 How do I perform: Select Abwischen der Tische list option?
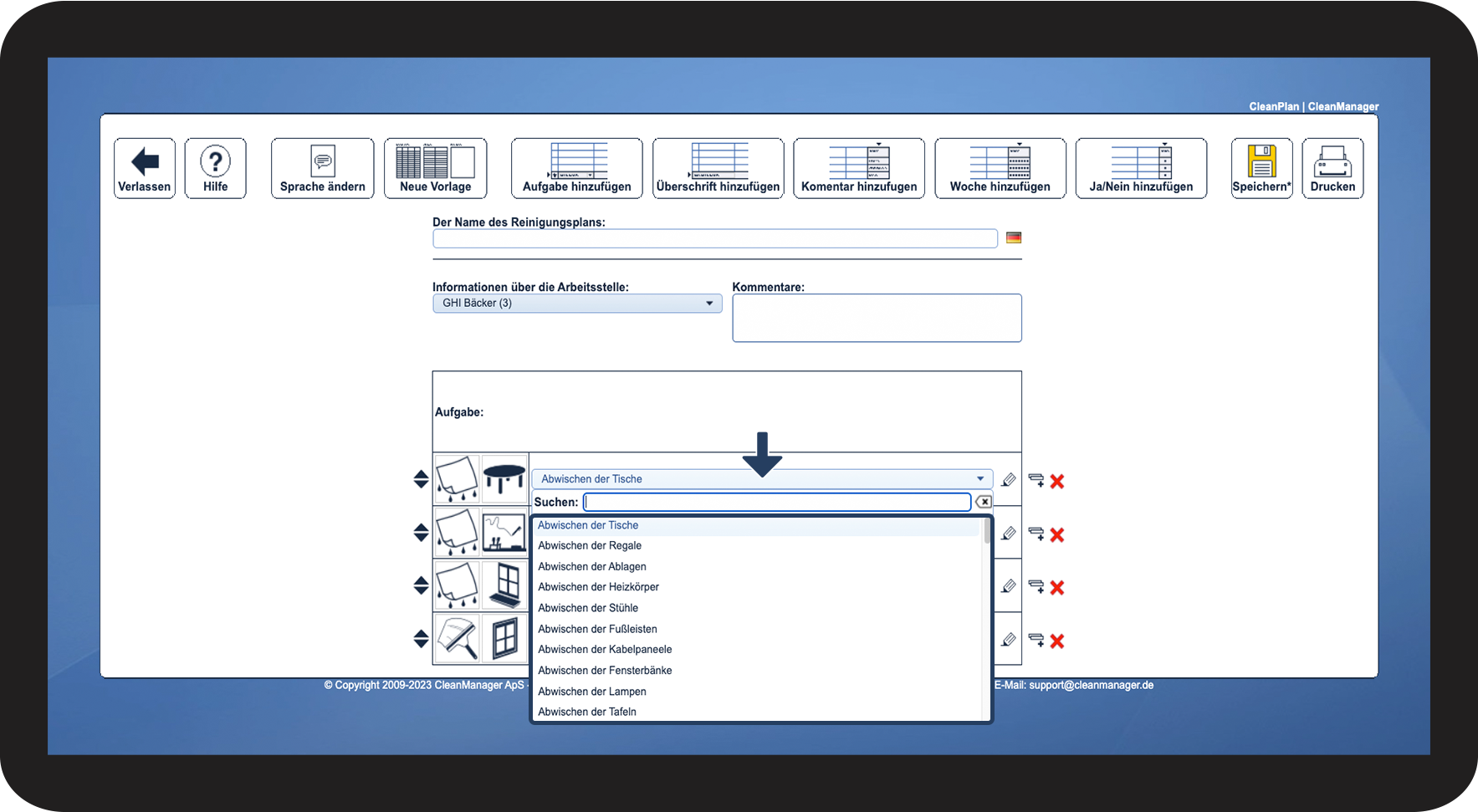tap(758, 525)
